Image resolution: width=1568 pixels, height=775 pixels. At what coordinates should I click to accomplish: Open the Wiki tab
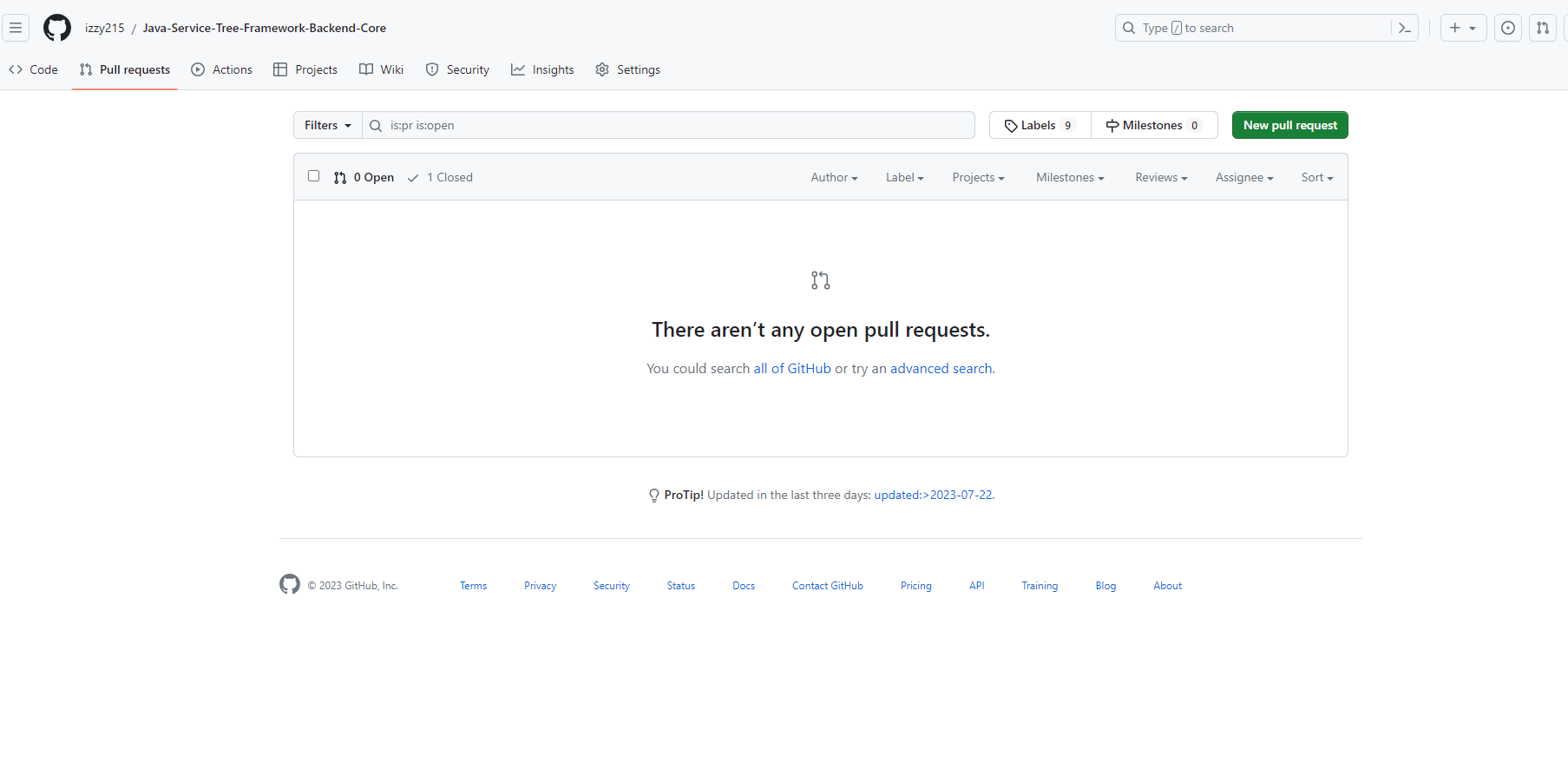(x=382, y=69)
